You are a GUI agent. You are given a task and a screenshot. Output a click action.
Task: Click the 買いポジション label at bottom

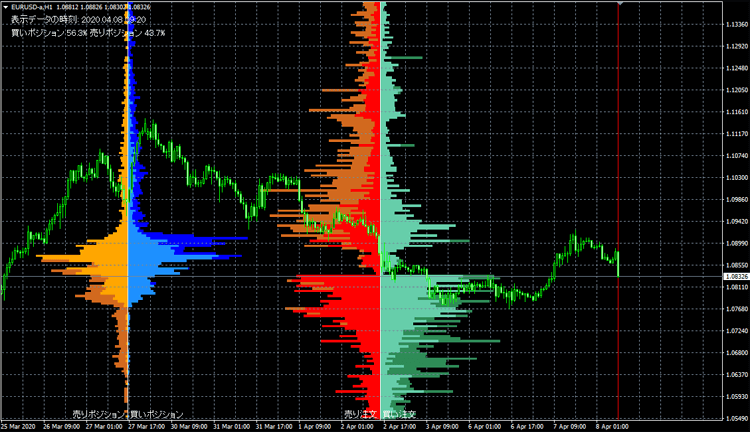click(157, 413)
